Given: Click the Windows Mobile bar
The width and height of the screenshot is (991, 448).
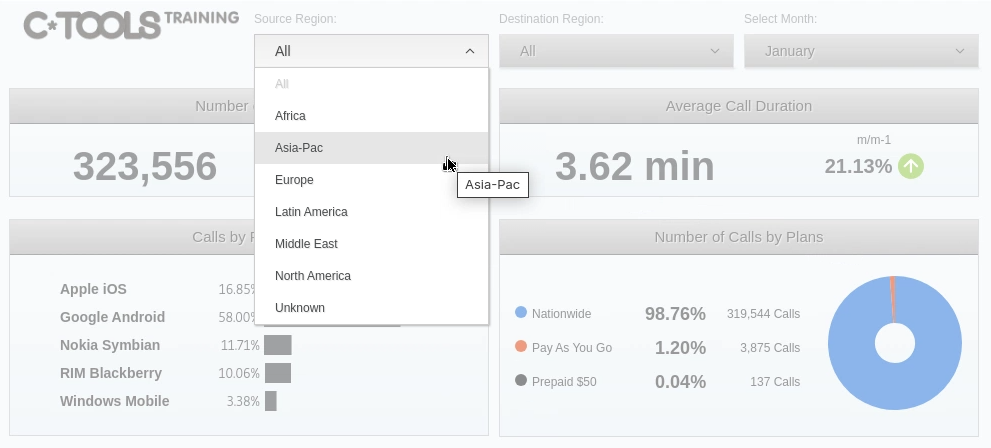Looking at the screenshot, I should (270, 401).
